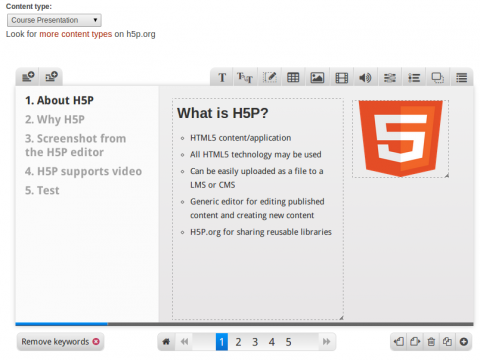Select the advanced text (TT) tool
This screenshot has width=480, height=360.
click(x=245, y=78)
